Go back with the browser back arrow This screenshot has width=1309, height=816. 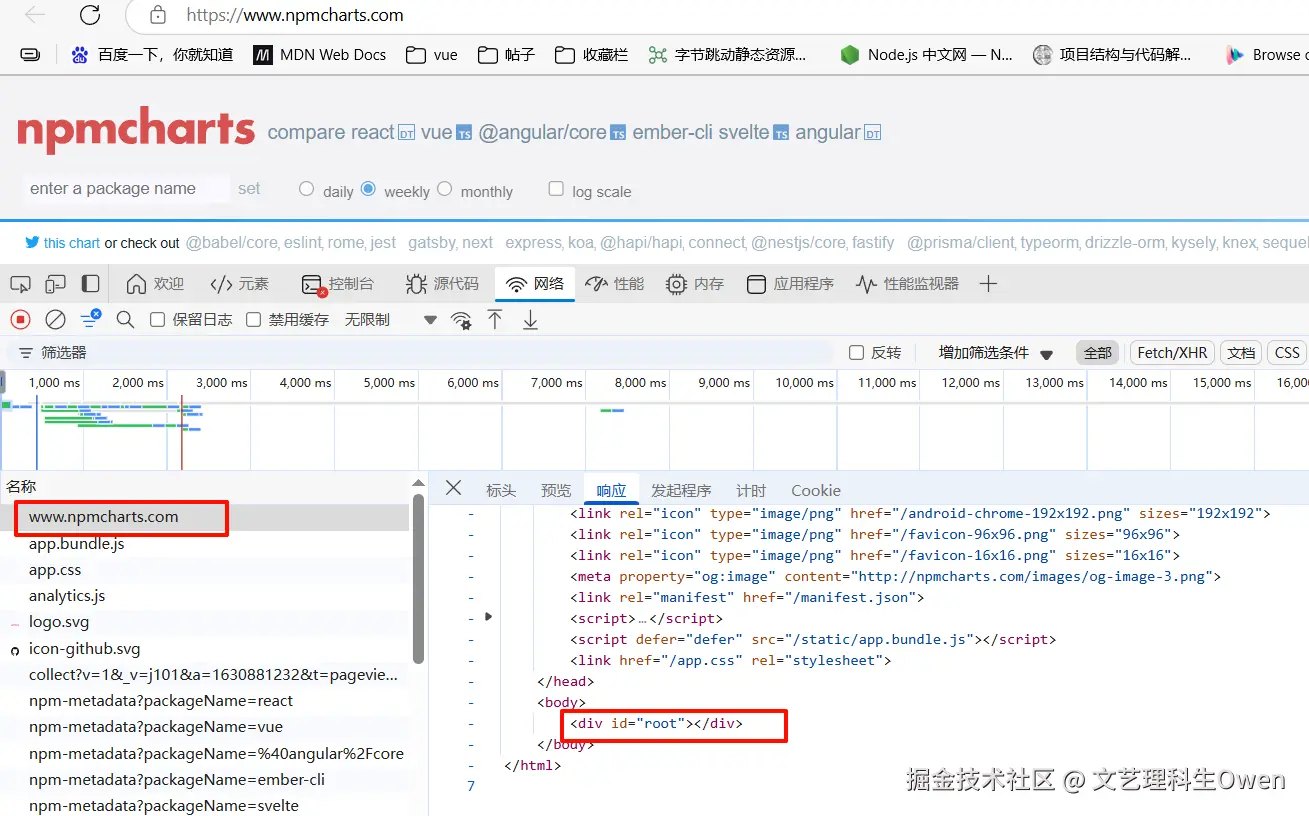point(34,15)
